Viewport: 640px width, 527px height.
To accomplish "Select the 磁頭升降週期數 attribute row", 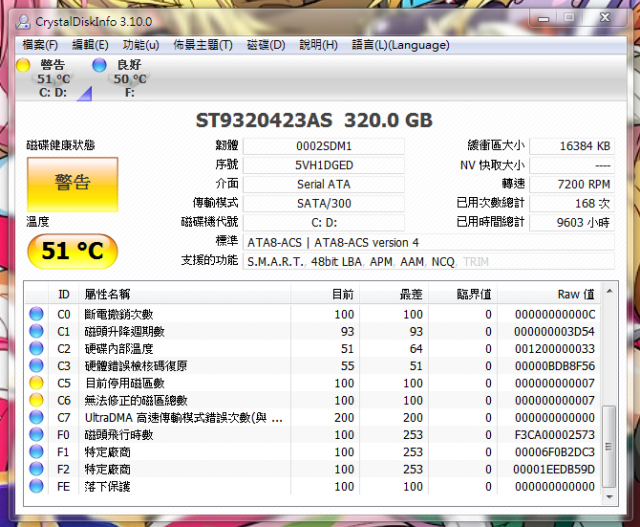I will pyautogui.click(x=312, y=331).
